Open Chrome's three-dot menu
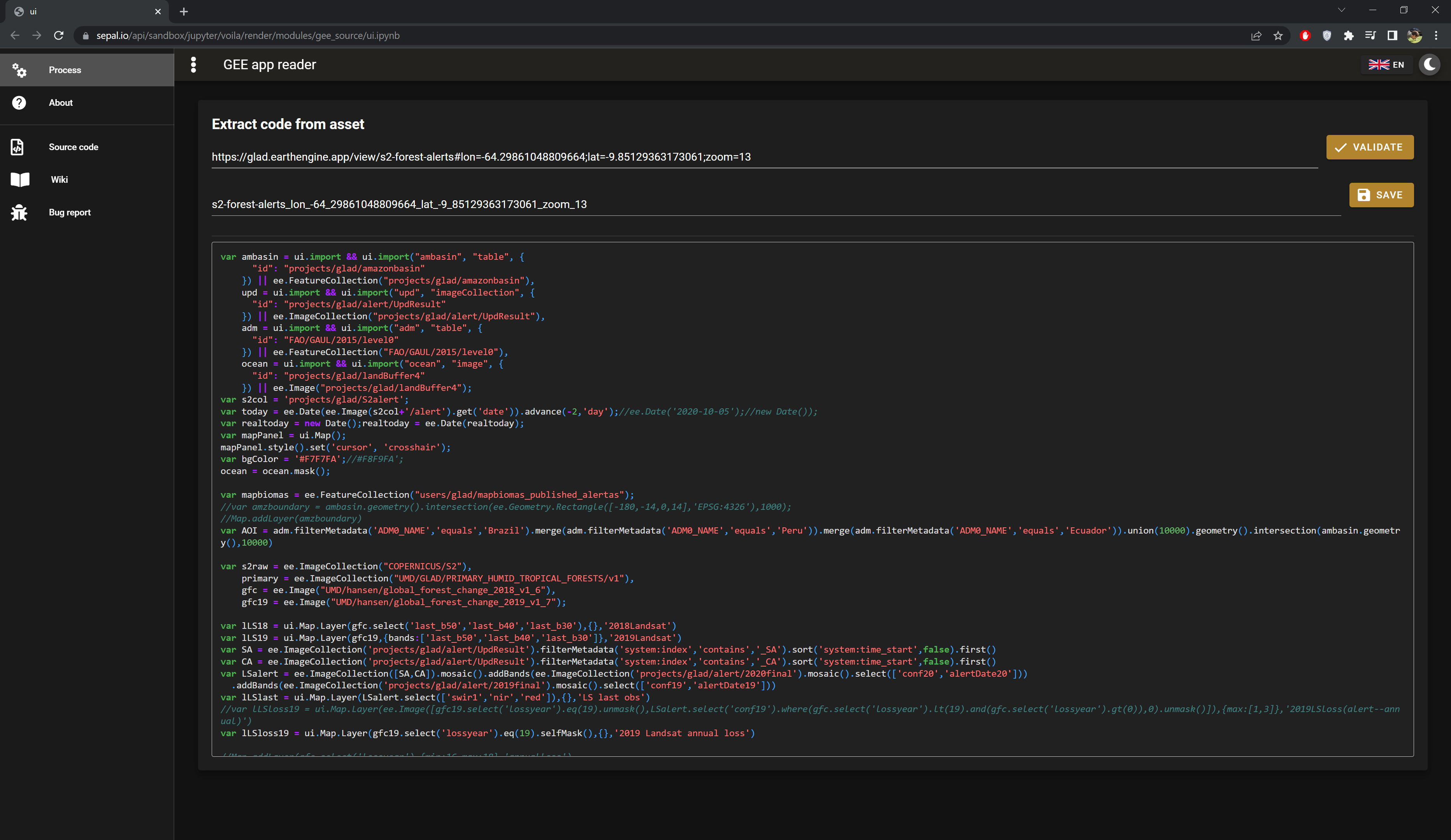Screen dimensions: 1451x840 point(1436,36)
